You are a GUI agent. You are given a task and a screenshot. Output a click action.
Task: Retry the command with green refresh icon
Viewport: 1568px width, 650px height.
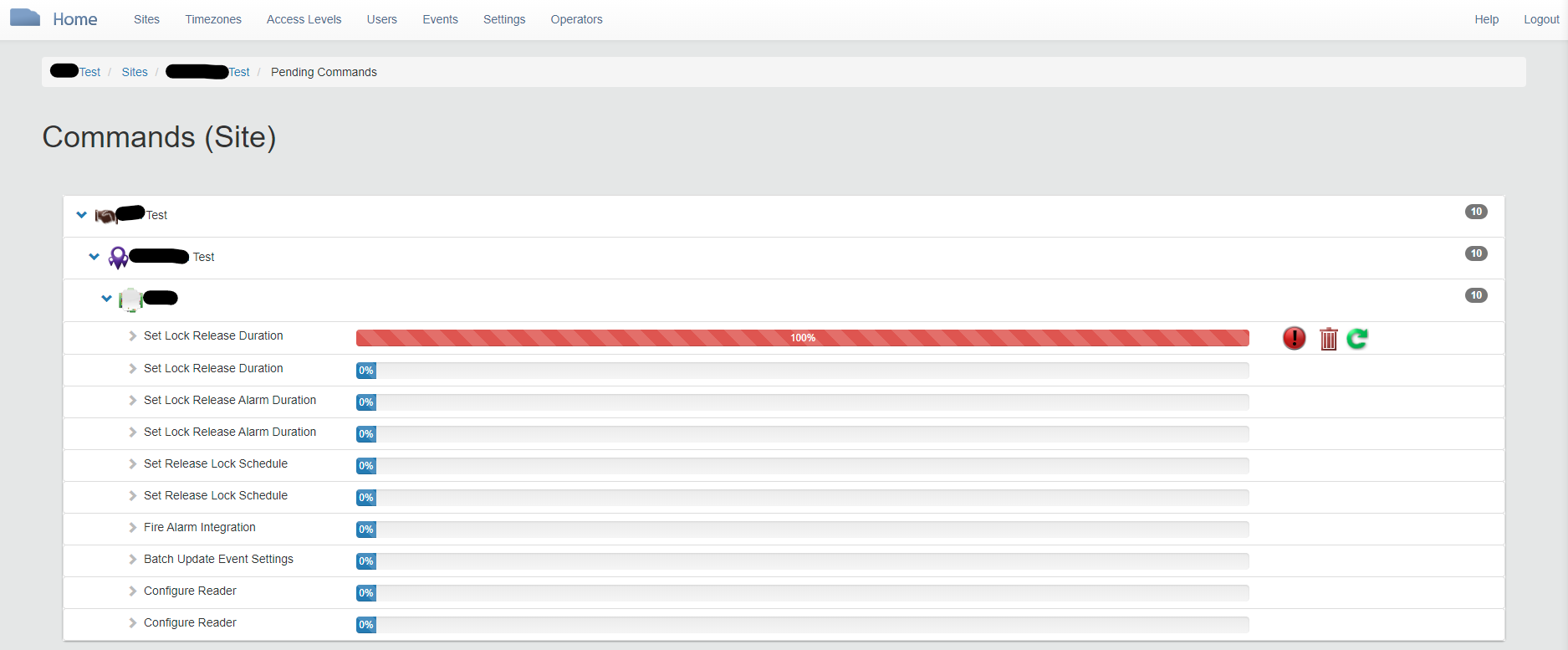click(x=1357, y=338)
